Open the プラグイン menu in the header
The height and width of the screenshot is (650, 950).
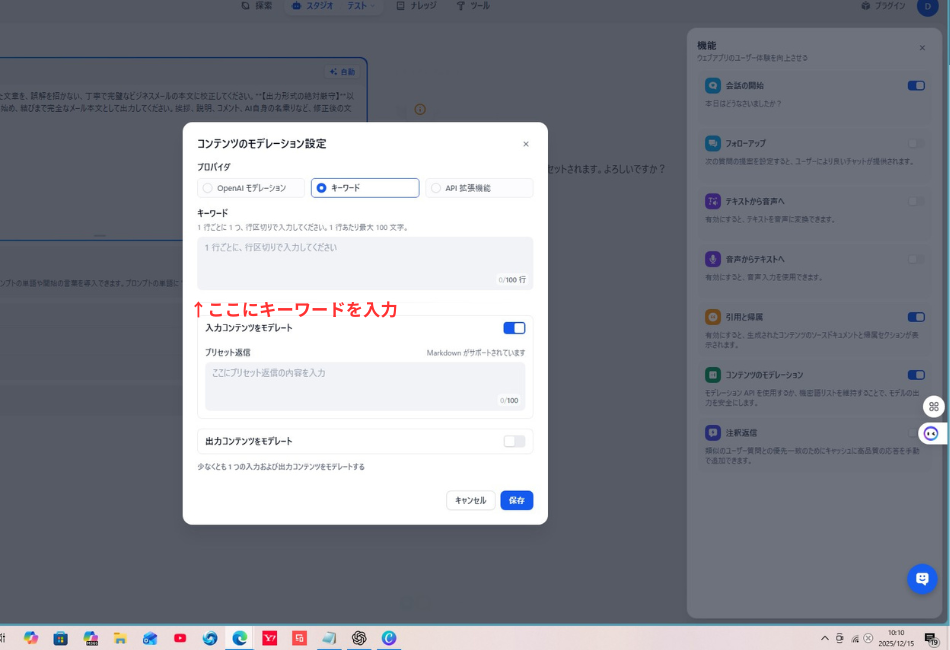(886, 6)
